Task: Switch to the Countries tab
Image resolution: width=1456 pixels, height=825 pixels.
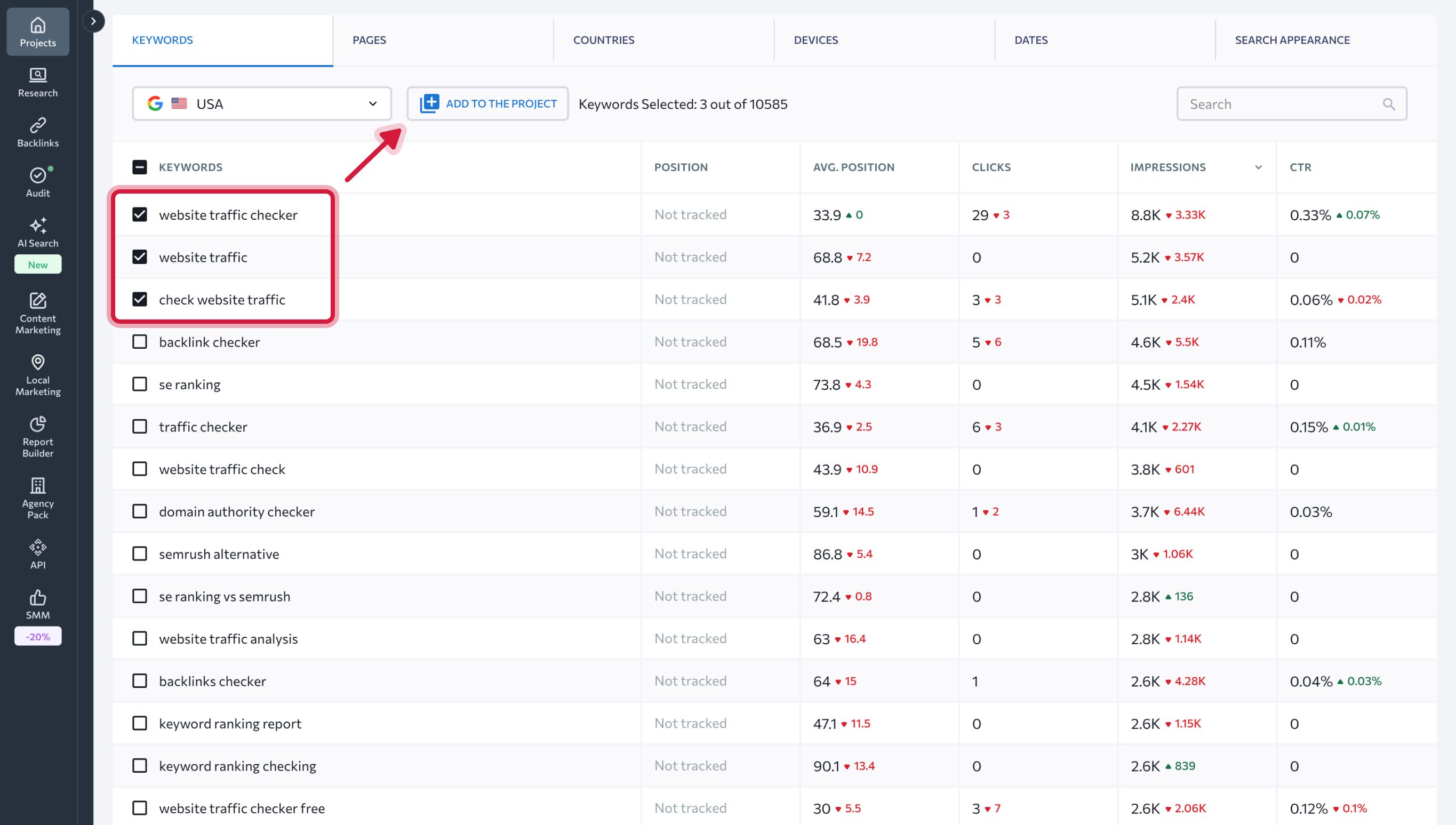Action: click(603, 39)
